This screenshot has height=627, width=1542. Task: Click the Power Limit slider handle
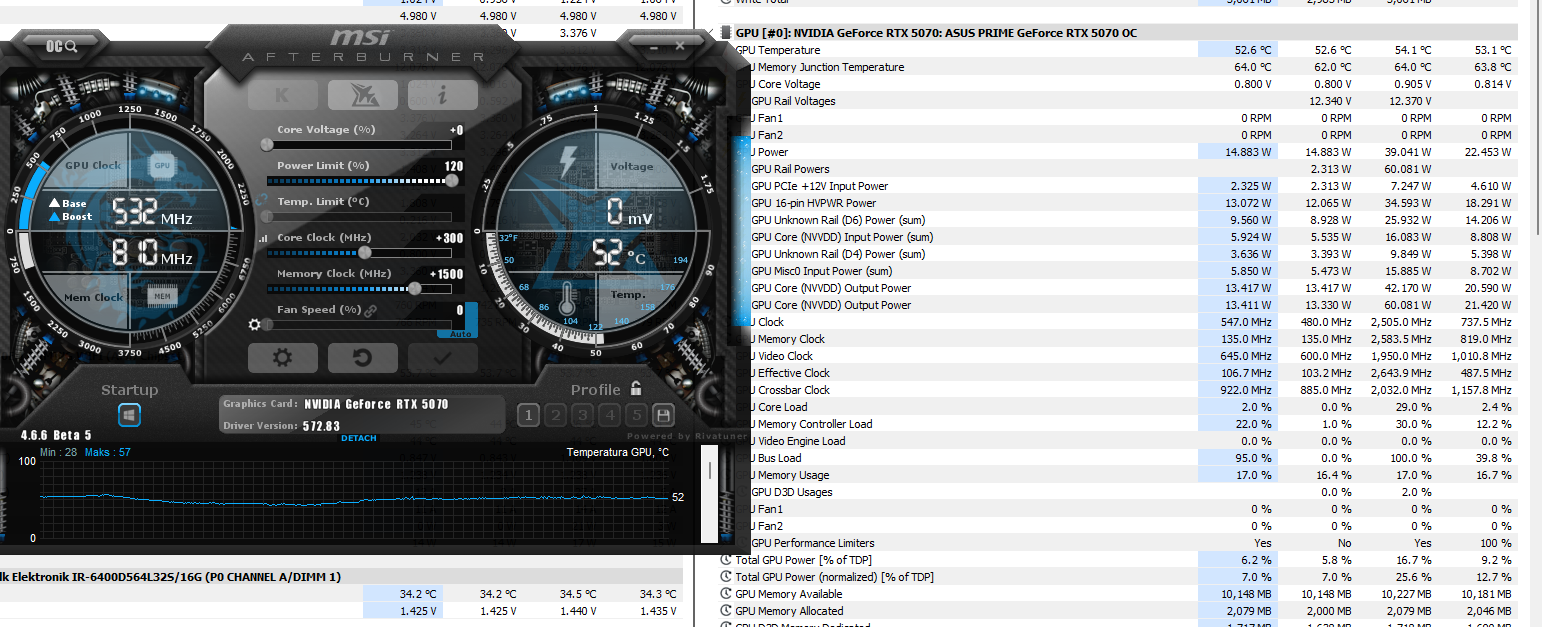[x=453, y=181]
